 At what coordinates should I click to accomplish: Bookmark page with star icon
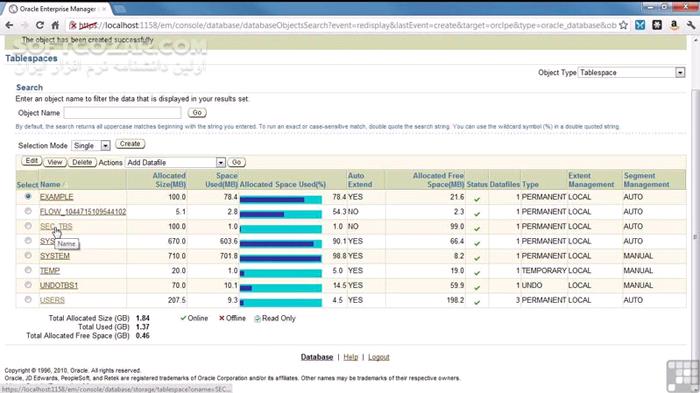pos(623,25)
